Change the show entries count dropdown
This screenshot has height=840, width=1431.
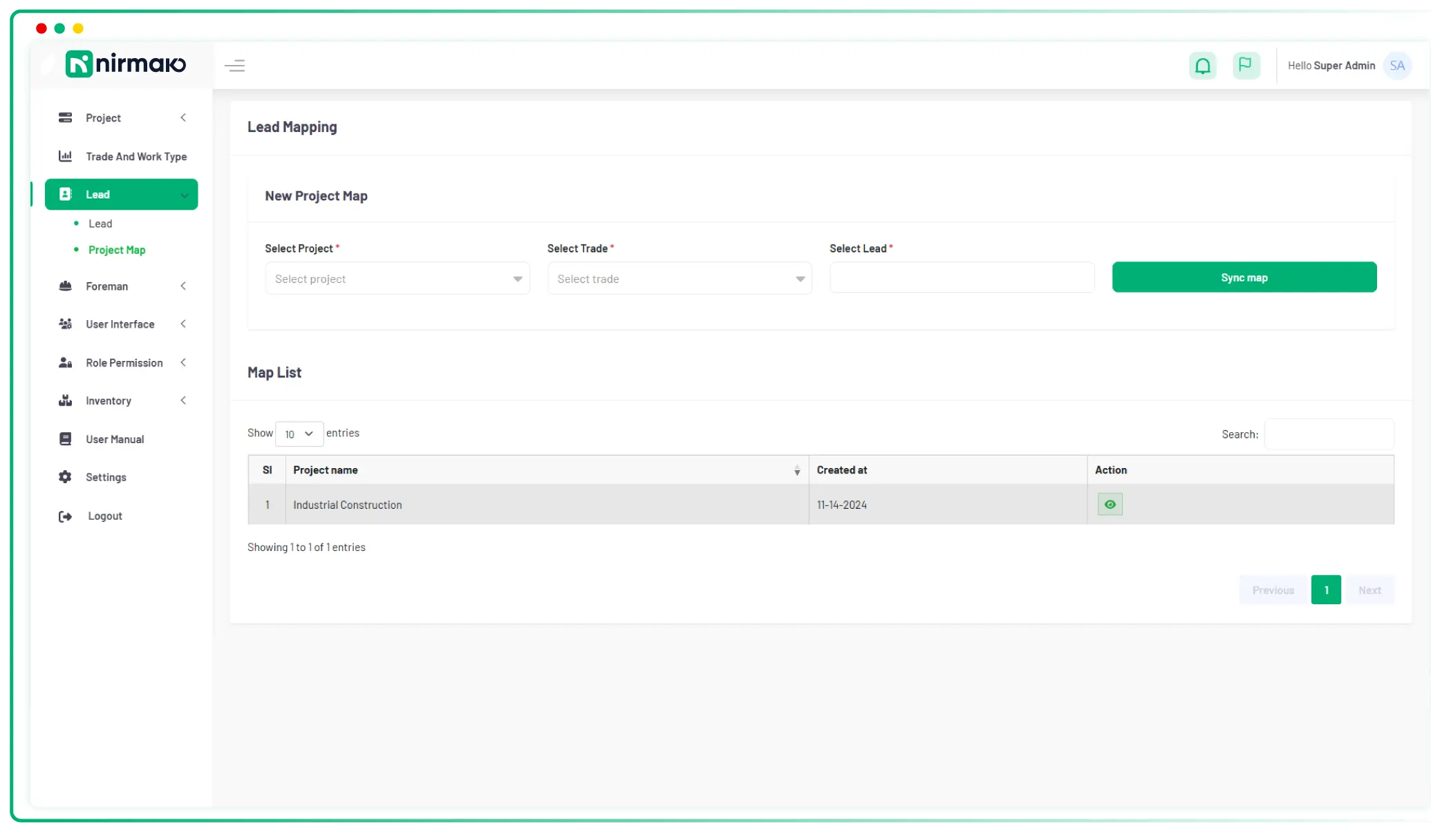click(299, 433)
